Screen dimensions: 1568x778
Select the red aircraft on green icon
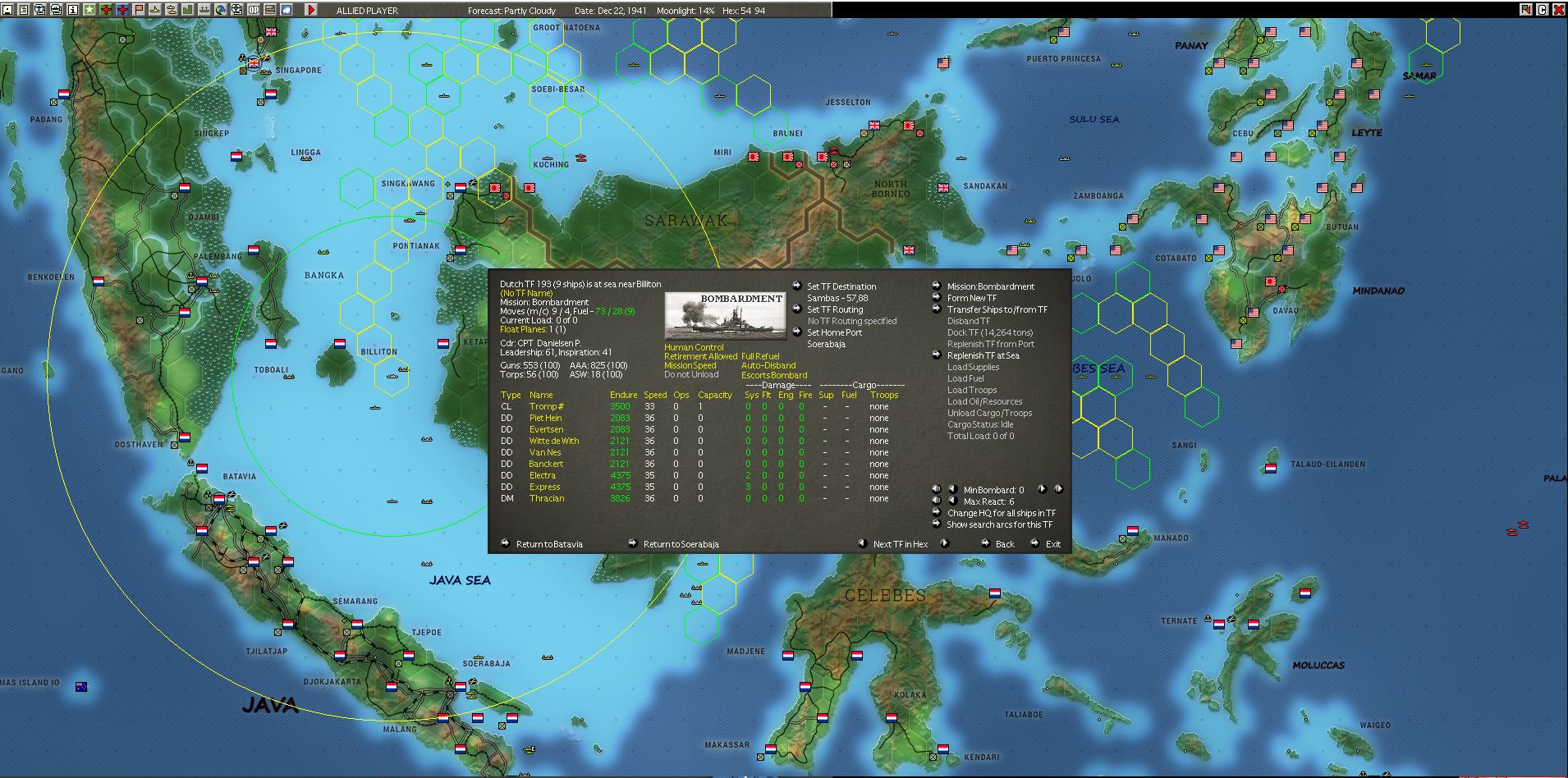pos(106,10)
